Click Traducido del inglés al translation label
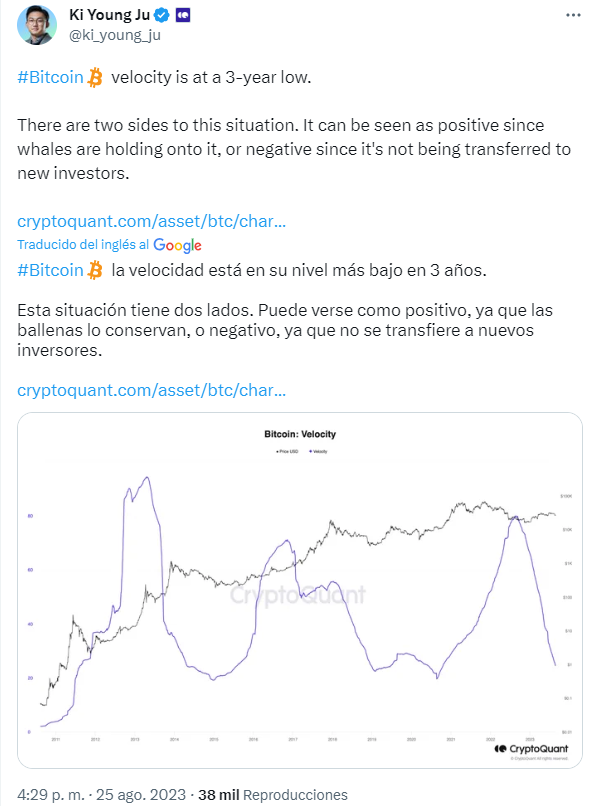The height and width of the screenshot is (806, 597). 83,244
